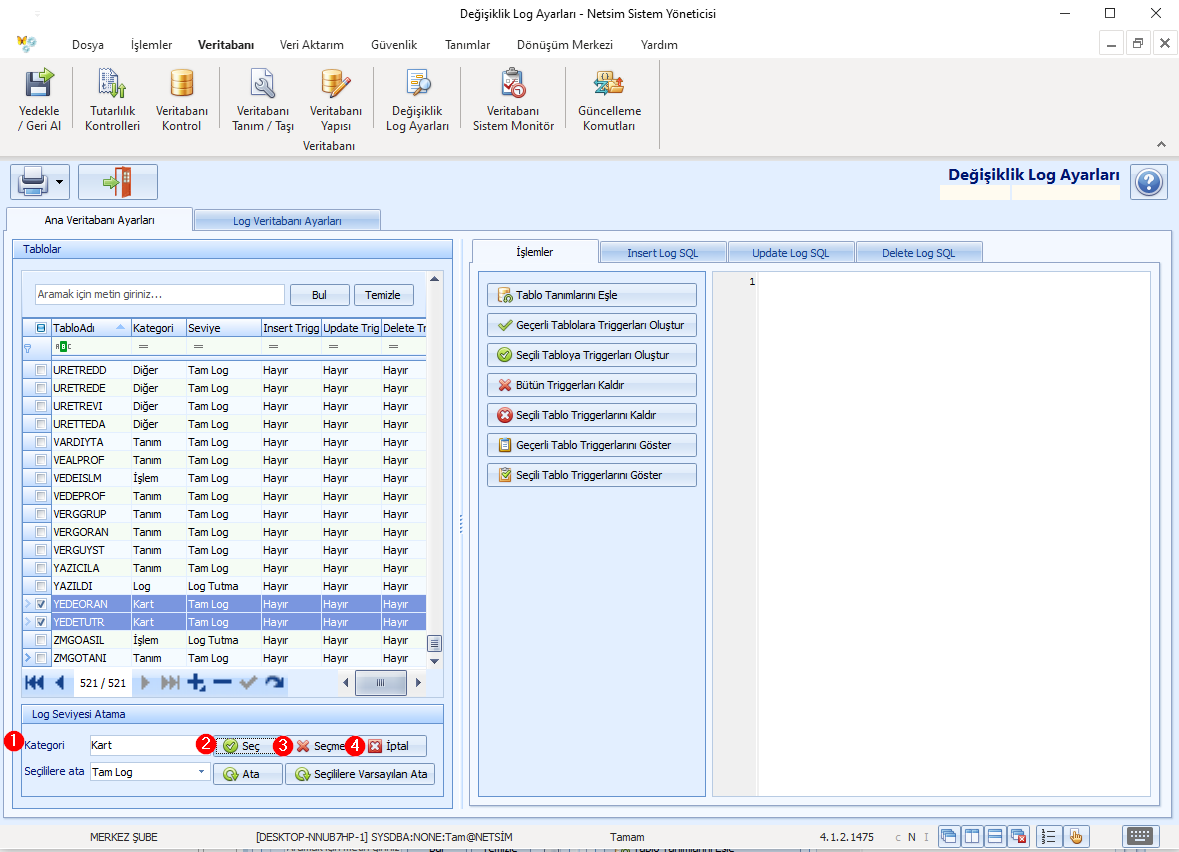Jump to the last record in the navigator
Viewport: 1179px width, 852px height.
coord(171,683)
